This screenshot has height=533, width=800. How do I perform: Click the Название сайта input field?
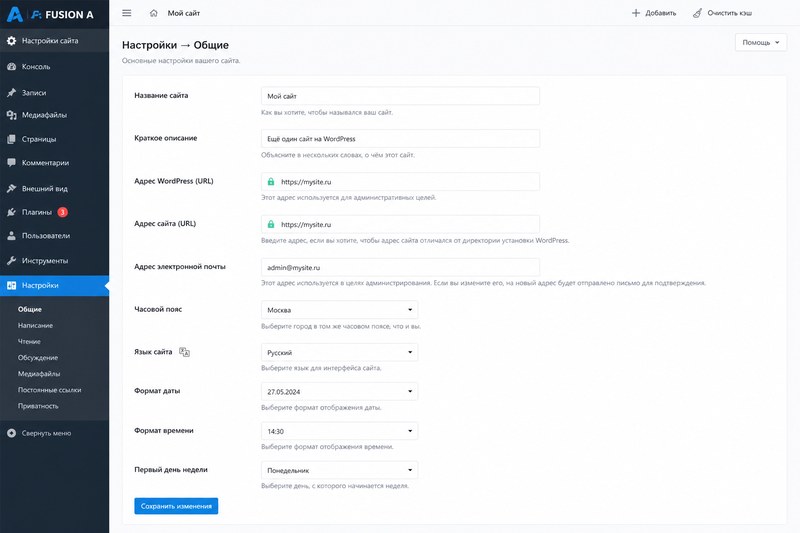click(400, 96)
